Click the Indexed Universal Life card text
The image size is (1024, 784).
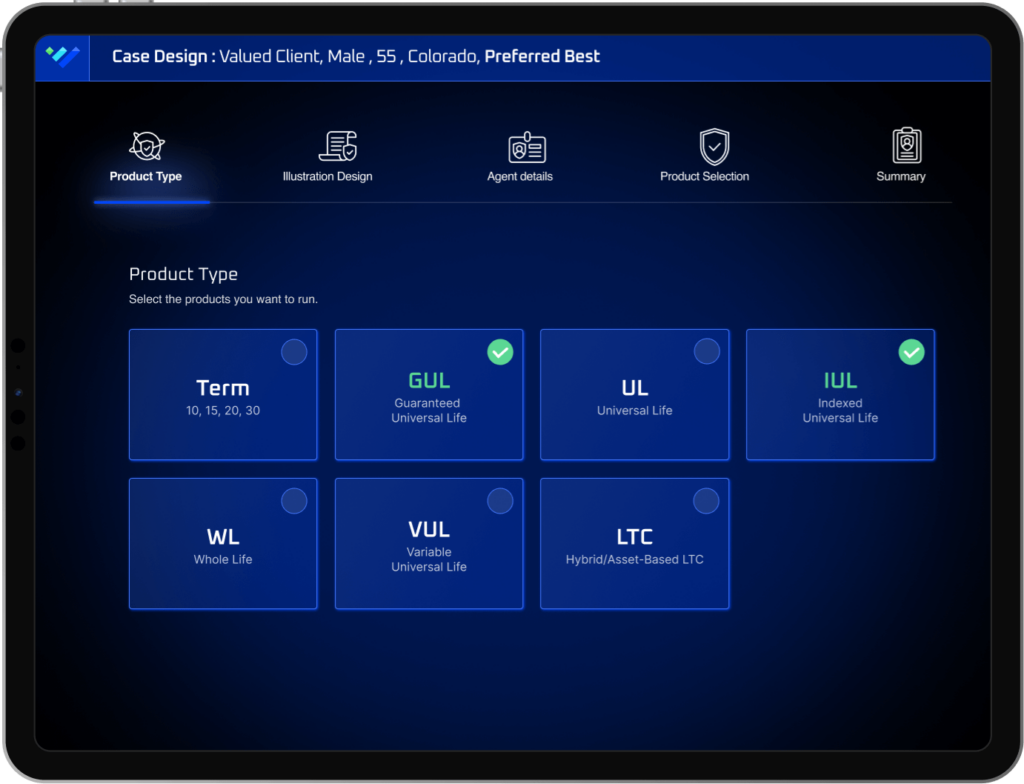coord(840,410)
